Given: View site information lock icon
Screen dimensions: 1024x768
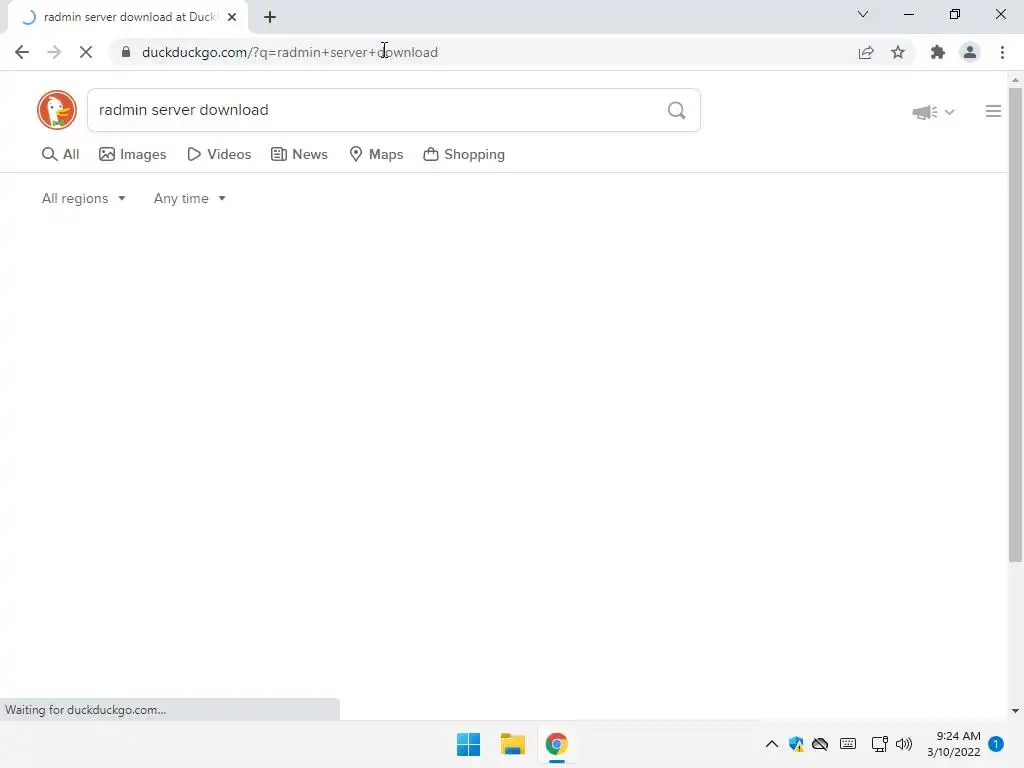Looking at the screenshot, I should [126, 52].
